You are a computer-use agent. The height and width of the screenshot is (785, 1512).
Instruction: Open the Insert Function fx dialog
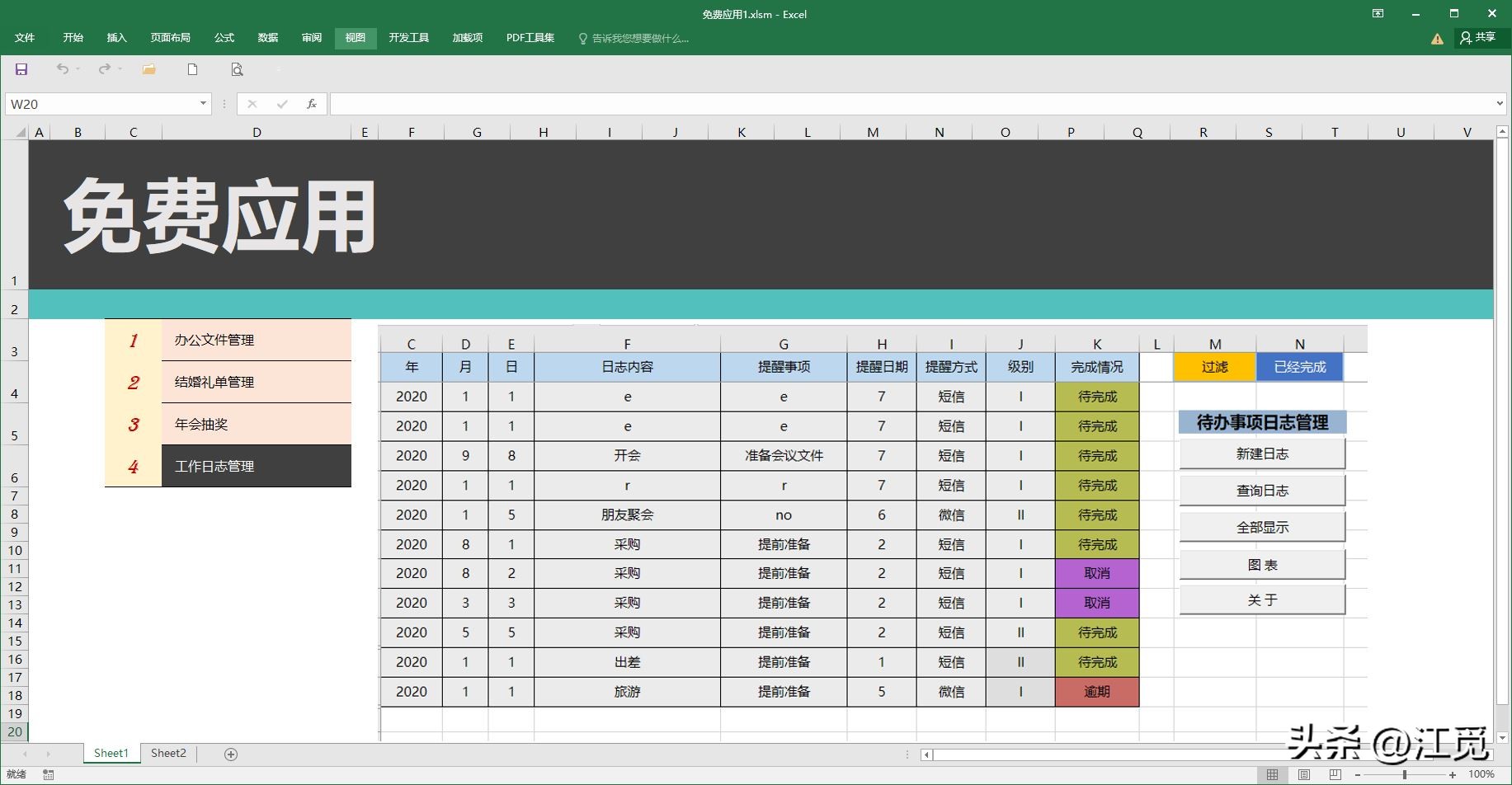(312, 104)
